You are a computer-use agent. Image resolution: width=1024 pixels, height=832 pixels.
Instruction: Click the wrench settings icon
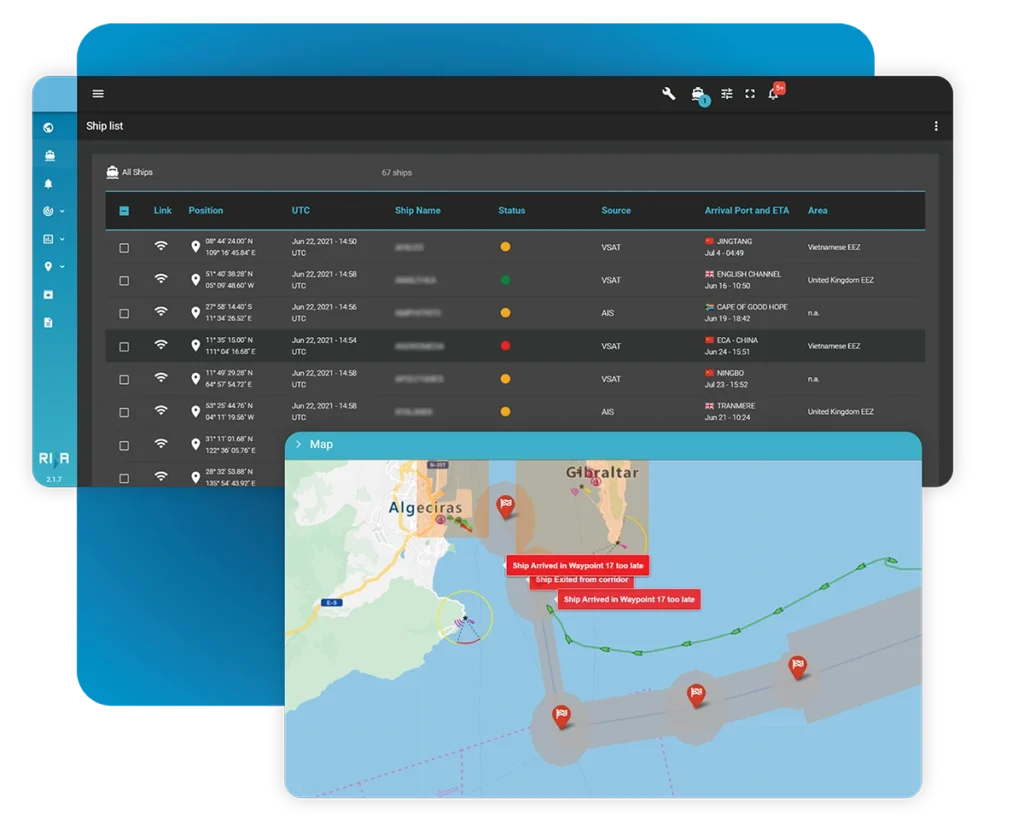click(669, 94)
